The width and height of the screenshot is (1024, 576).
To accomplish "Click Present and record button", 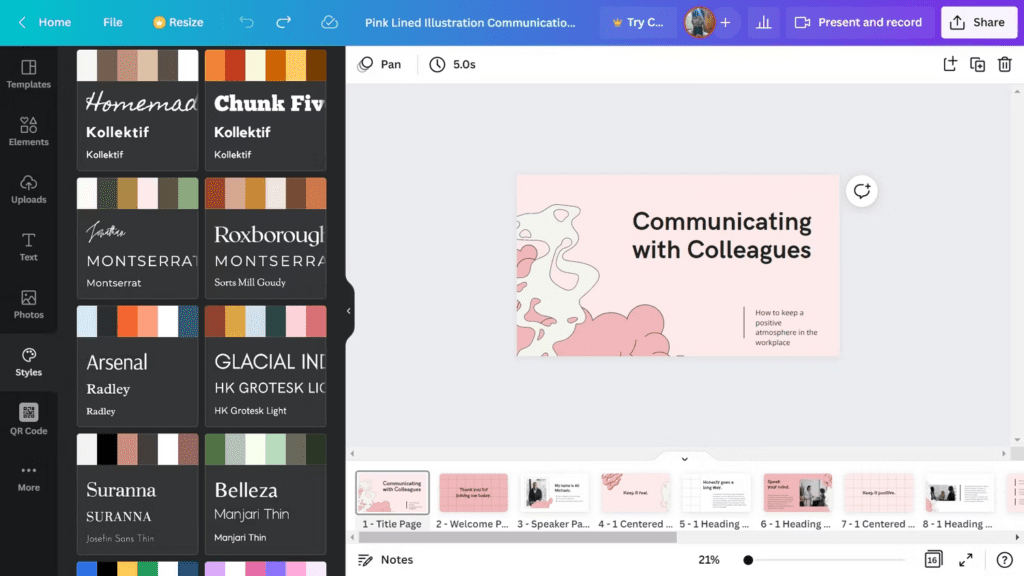I will [x=859, y=22].
